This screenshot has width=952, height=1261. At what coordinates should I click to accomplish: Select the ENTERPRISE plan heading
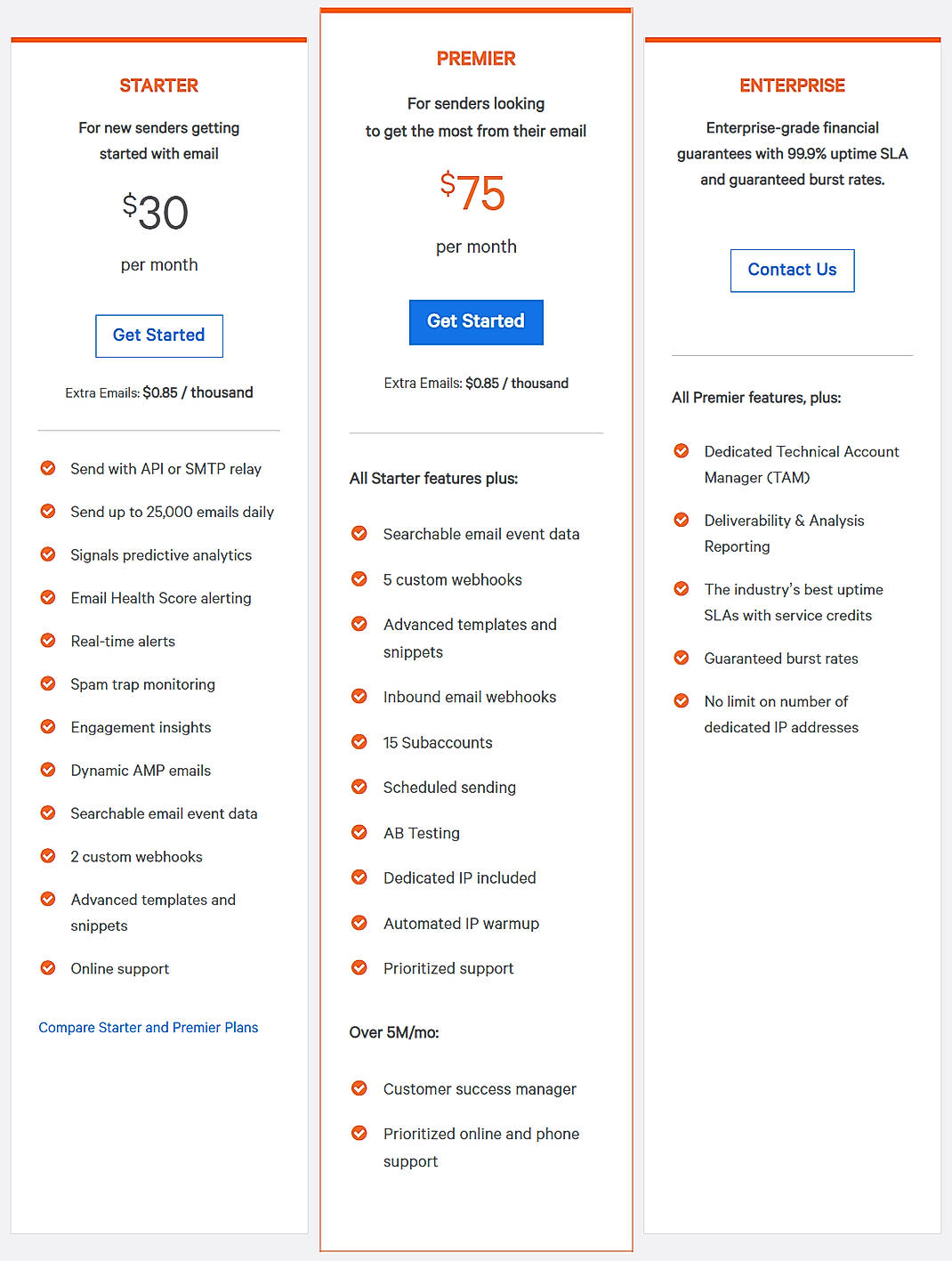coord(792,85)
